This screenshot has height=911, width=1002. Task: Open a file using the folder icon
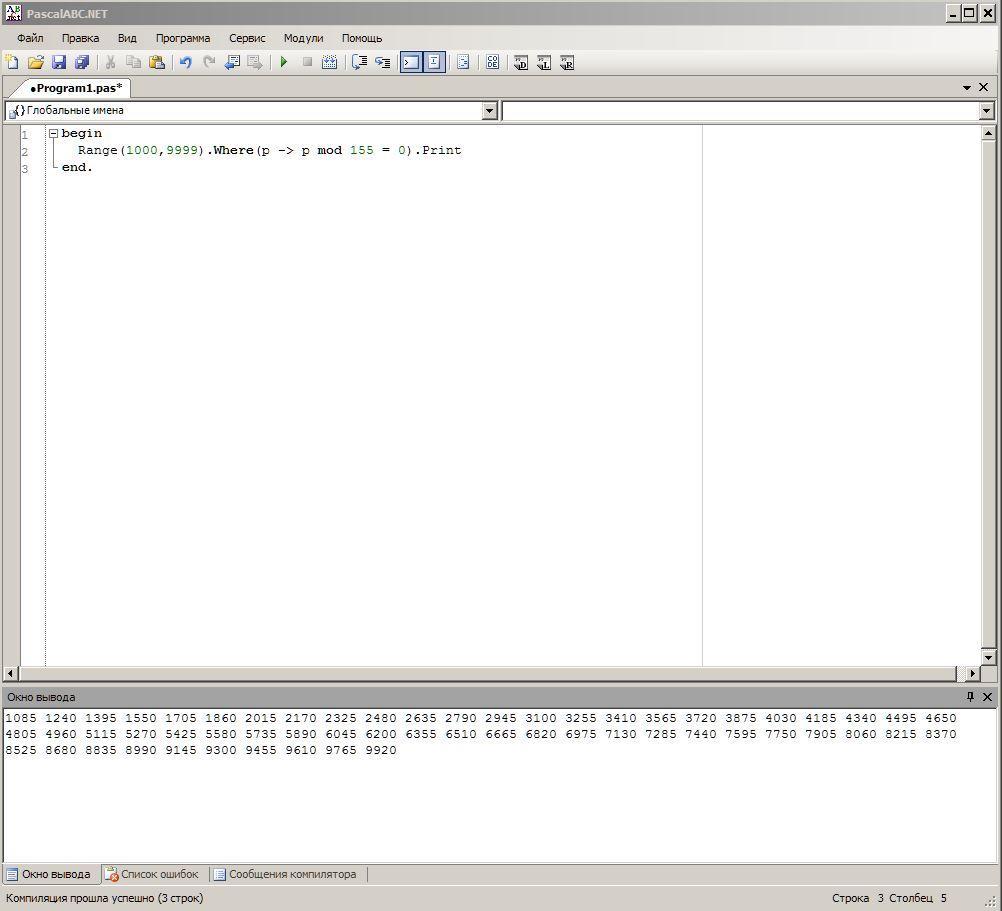pyautogui.click(x=36, y=62)
